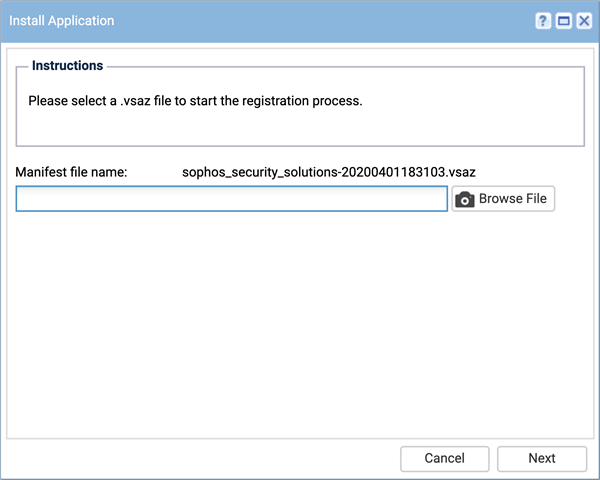Close the Install Application dialog

point(584,21)
